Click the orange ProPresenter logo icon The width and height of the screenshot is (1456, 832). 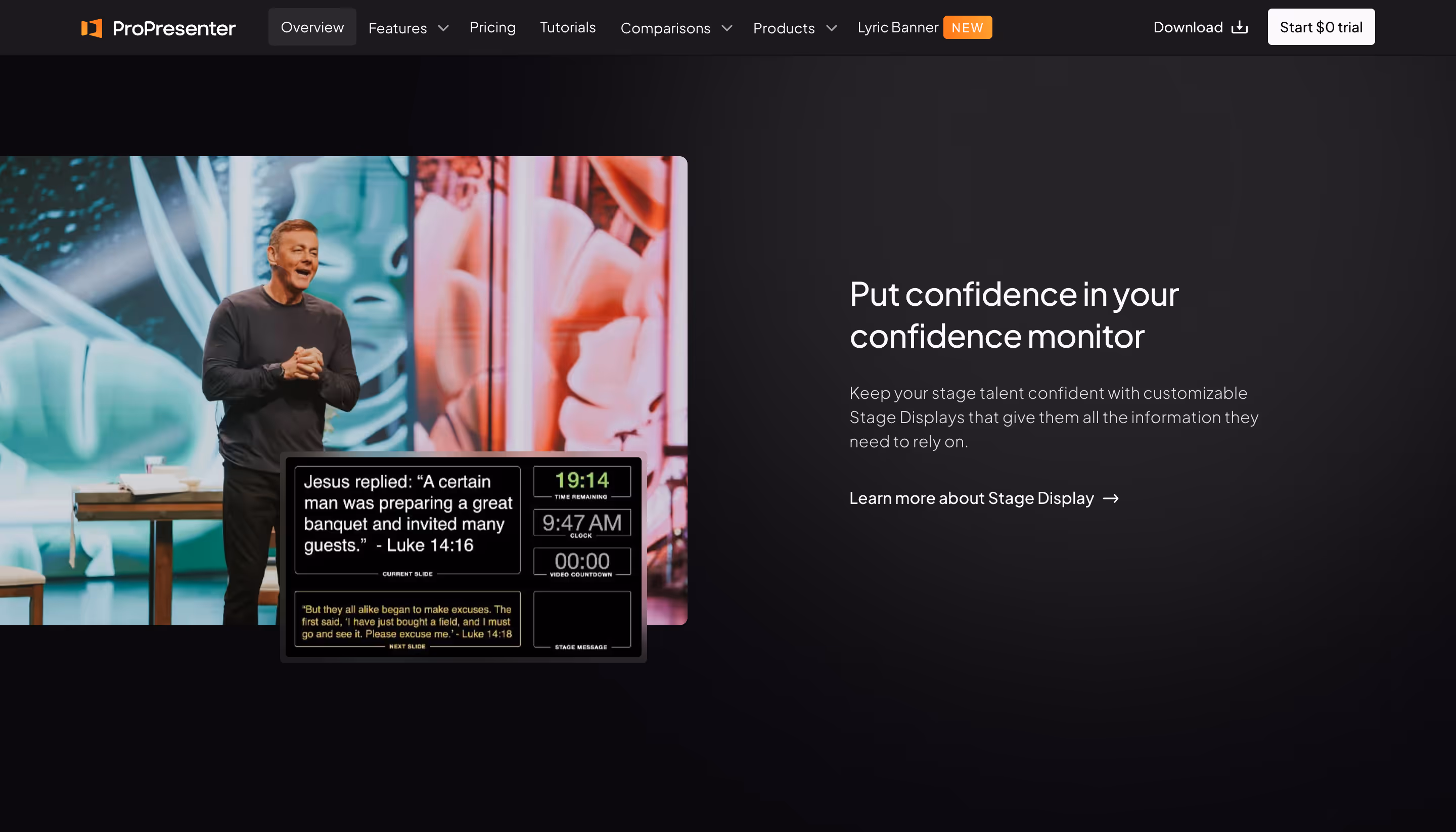coord(92,27)
